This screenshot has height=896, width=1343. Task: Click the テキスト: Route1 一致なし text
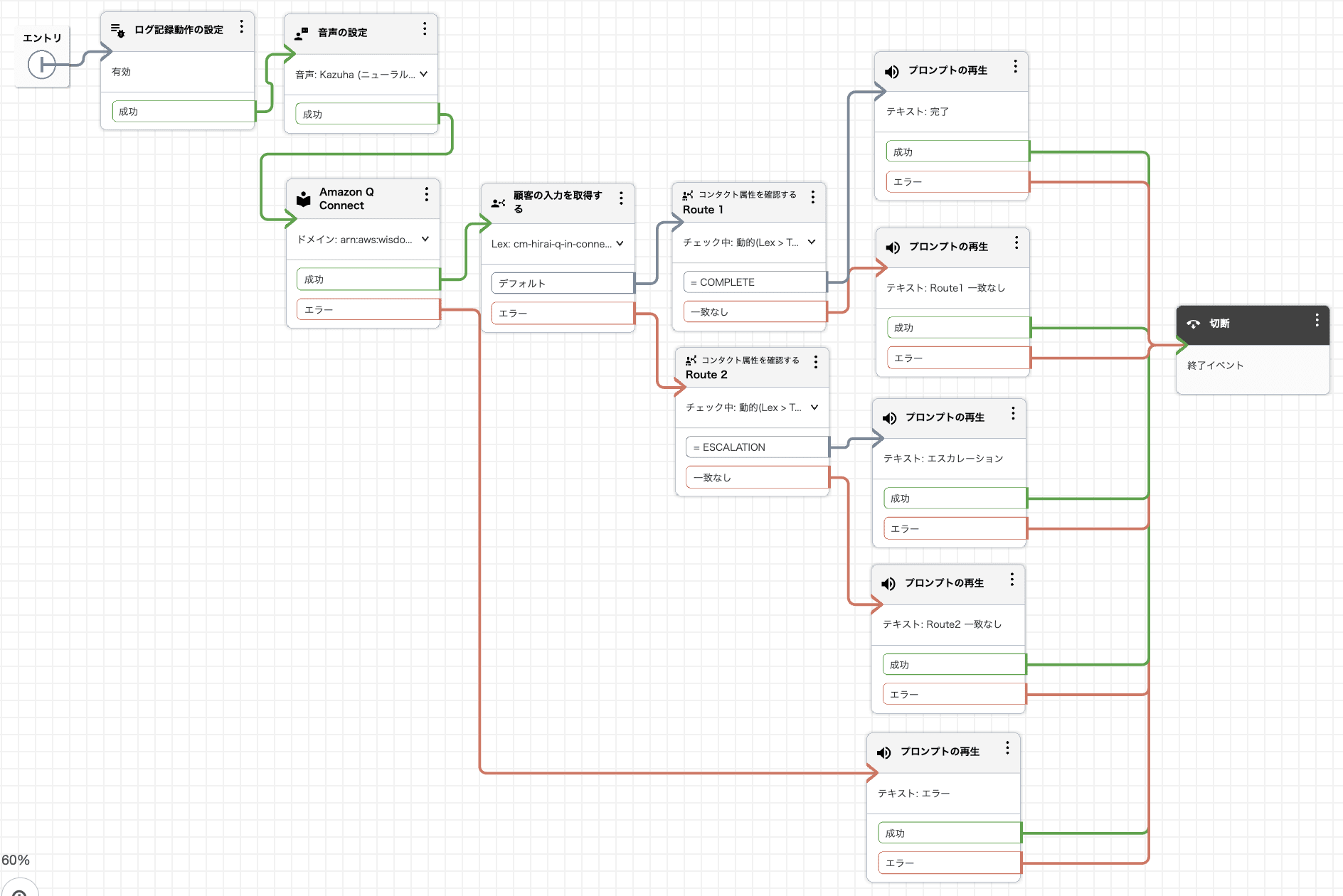946,288
